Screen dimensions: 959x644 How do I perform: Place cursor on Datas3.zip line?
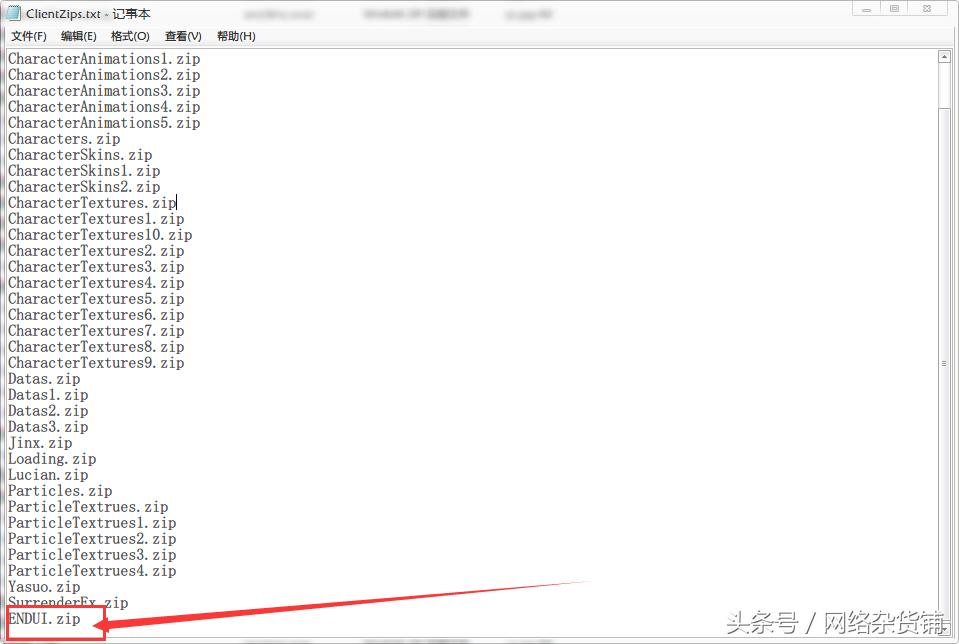click(48, 427)
